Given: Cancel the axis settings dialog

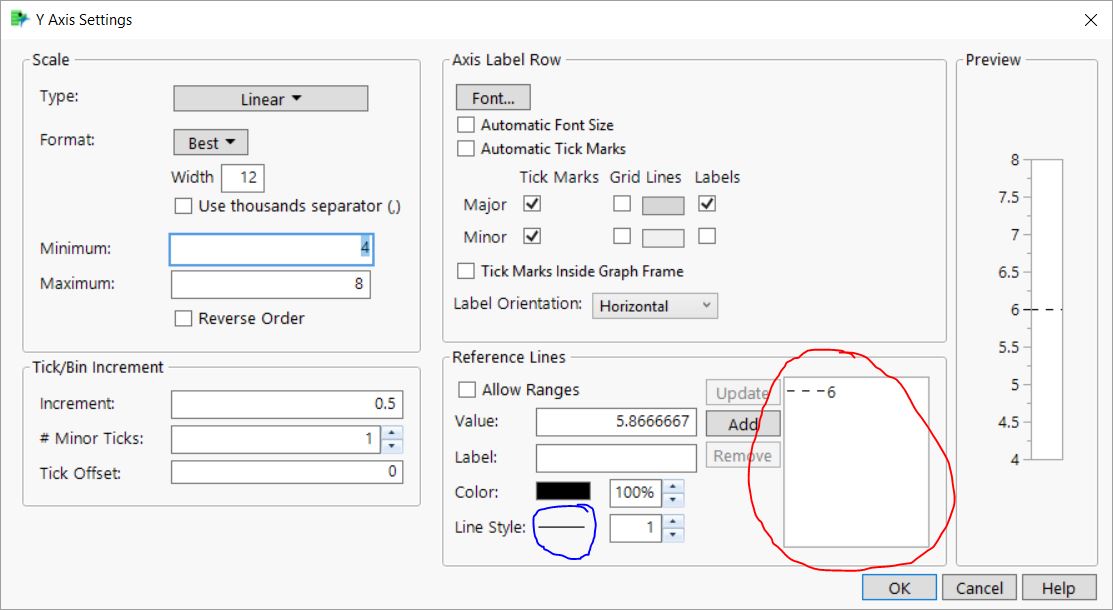Looking at the screenshot, I should click(980, 588).
